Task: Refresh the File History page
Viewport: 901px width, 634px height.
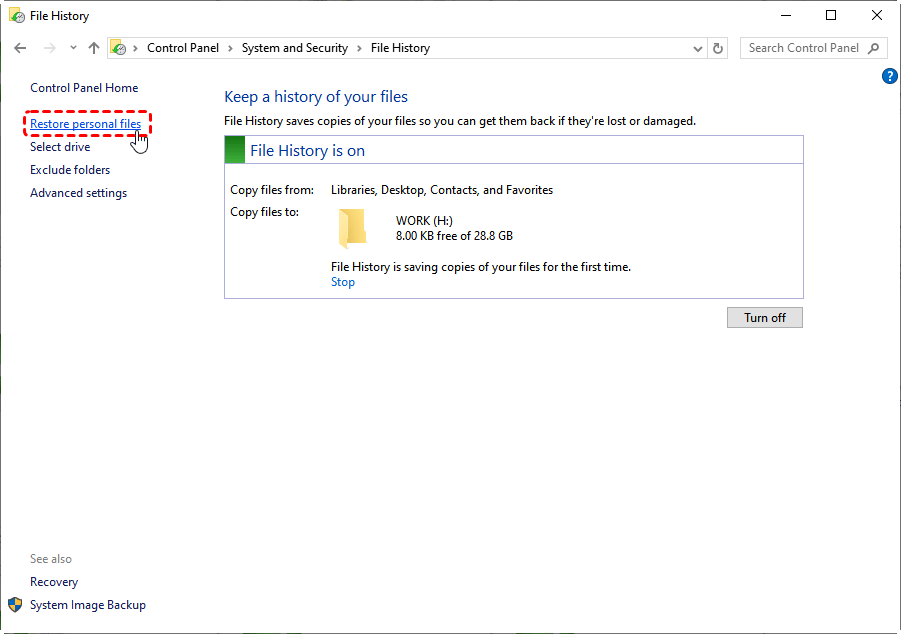Action: click(718, 49)
